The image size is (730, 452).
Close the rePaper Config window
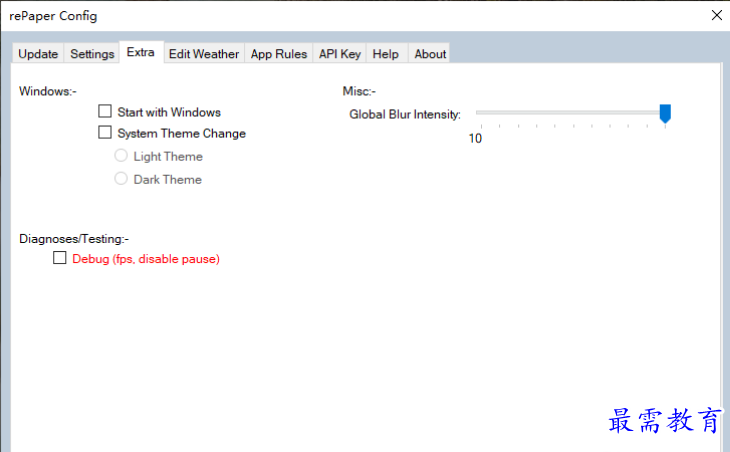[x=716, y=15]
